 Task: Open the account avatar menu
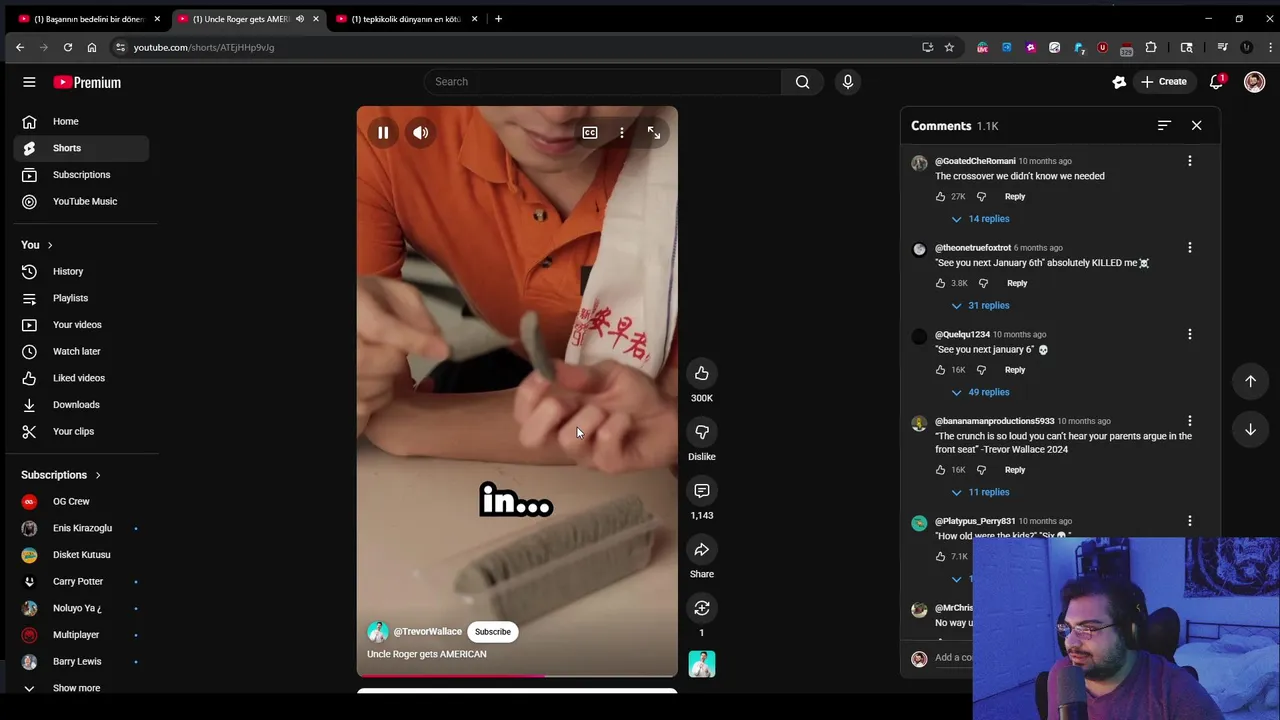(x=1254, y=82)
